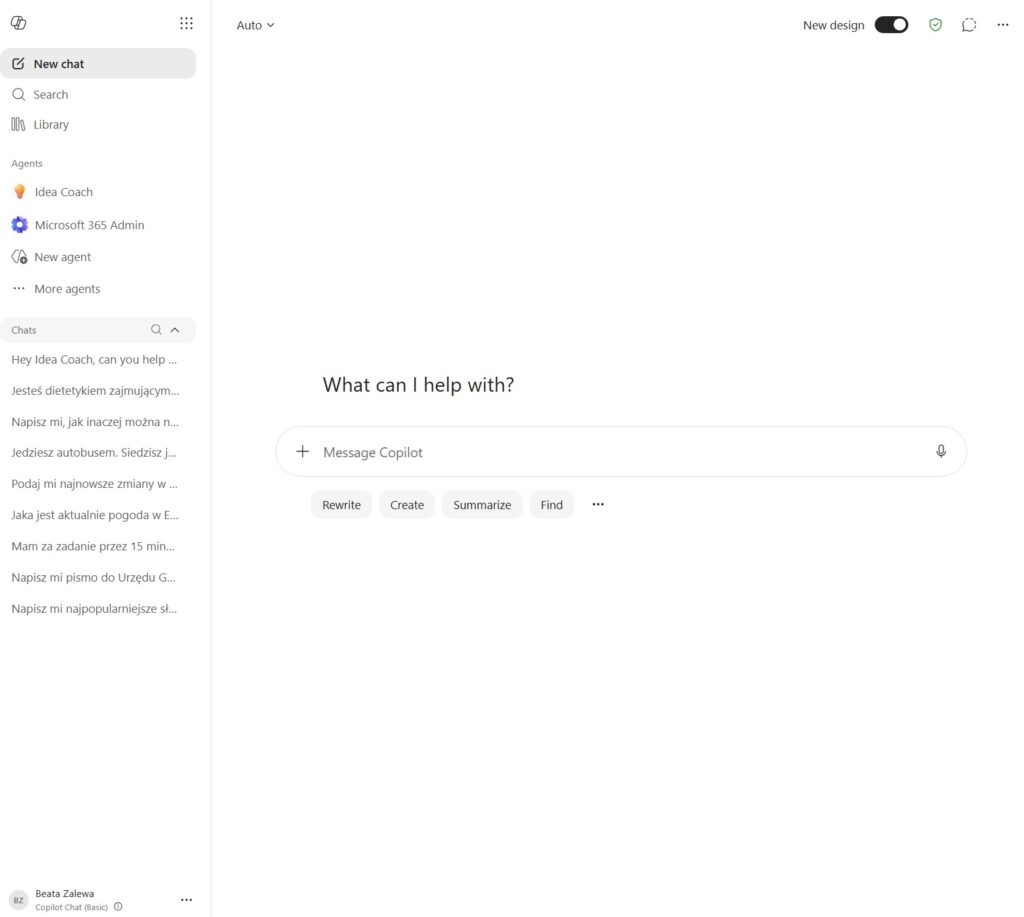Click the More agents ellipsis icon
Viewport: 1024px width, 917px height.
(x=19, y=288)
